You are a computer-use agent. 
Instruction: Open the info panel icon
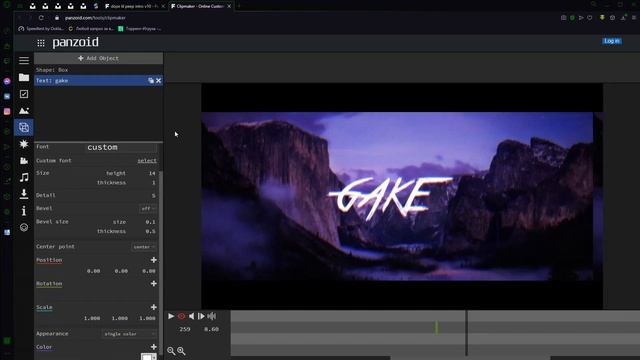click(24, 211)
